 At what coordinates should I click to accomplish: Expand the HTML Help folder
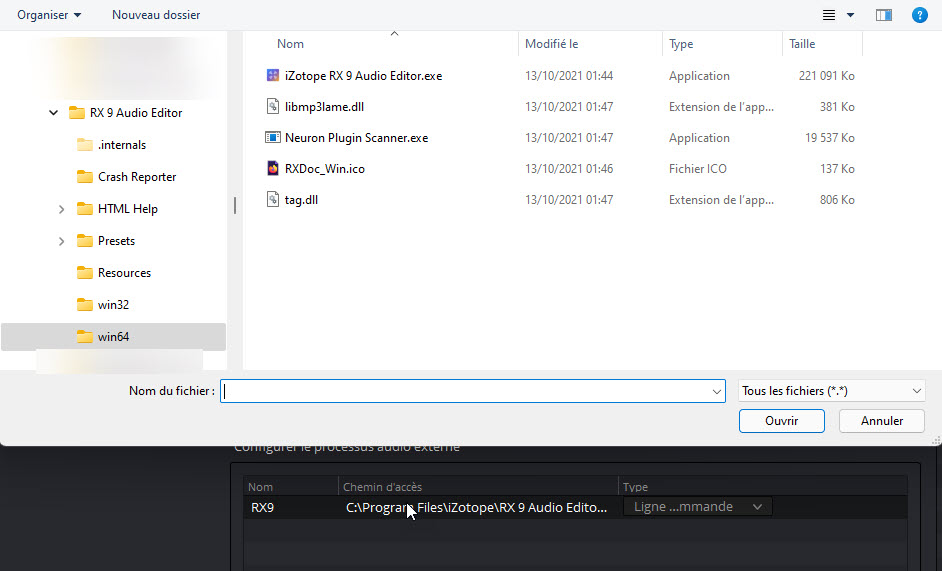[62, 209]
